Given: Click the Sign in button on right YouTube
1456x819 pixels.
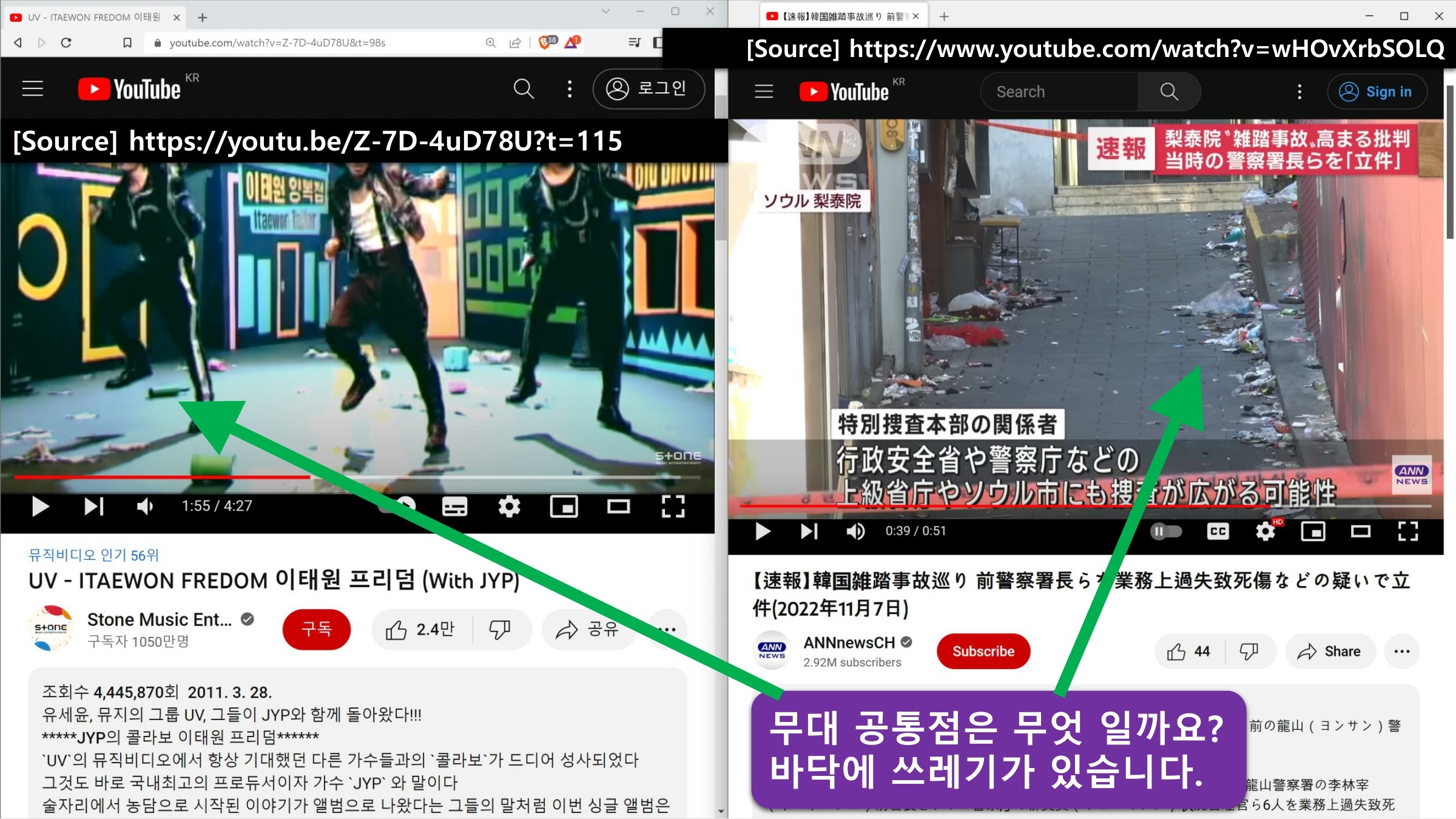Looking at the screenshot, I should (1377, 92).
